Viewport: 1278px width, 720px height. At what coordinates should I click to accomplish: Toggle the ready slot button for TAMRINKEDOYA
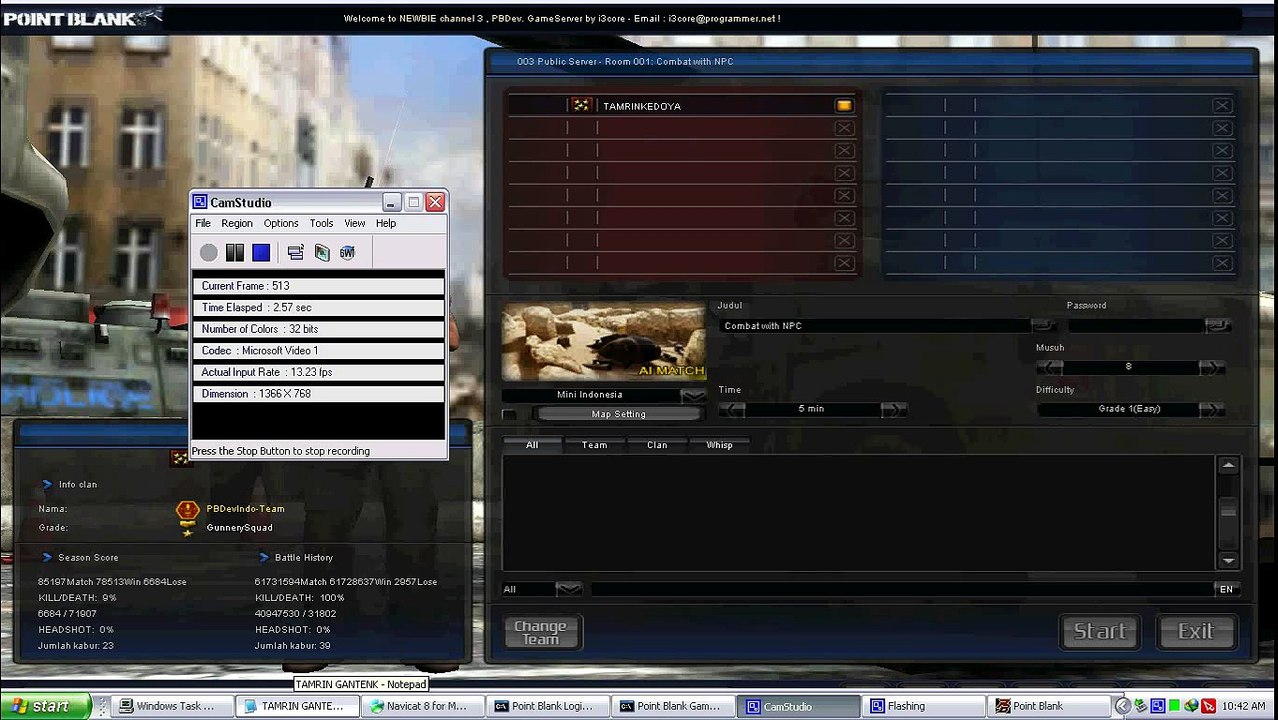click(x=844, y=106)
